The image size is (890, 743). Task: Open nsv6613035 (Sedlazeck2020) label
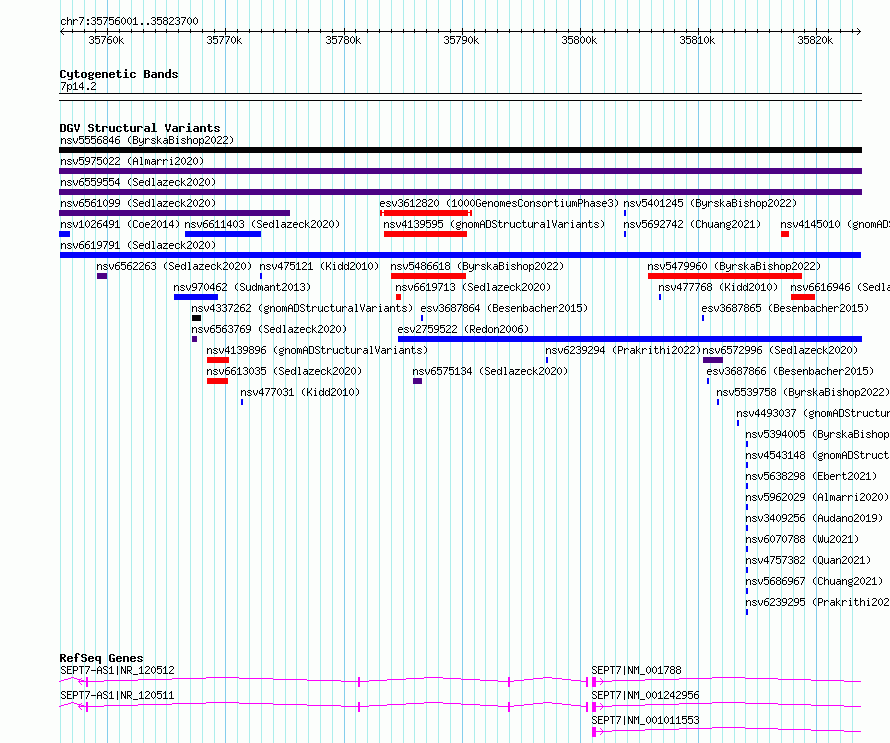click(x=284, y=371)
